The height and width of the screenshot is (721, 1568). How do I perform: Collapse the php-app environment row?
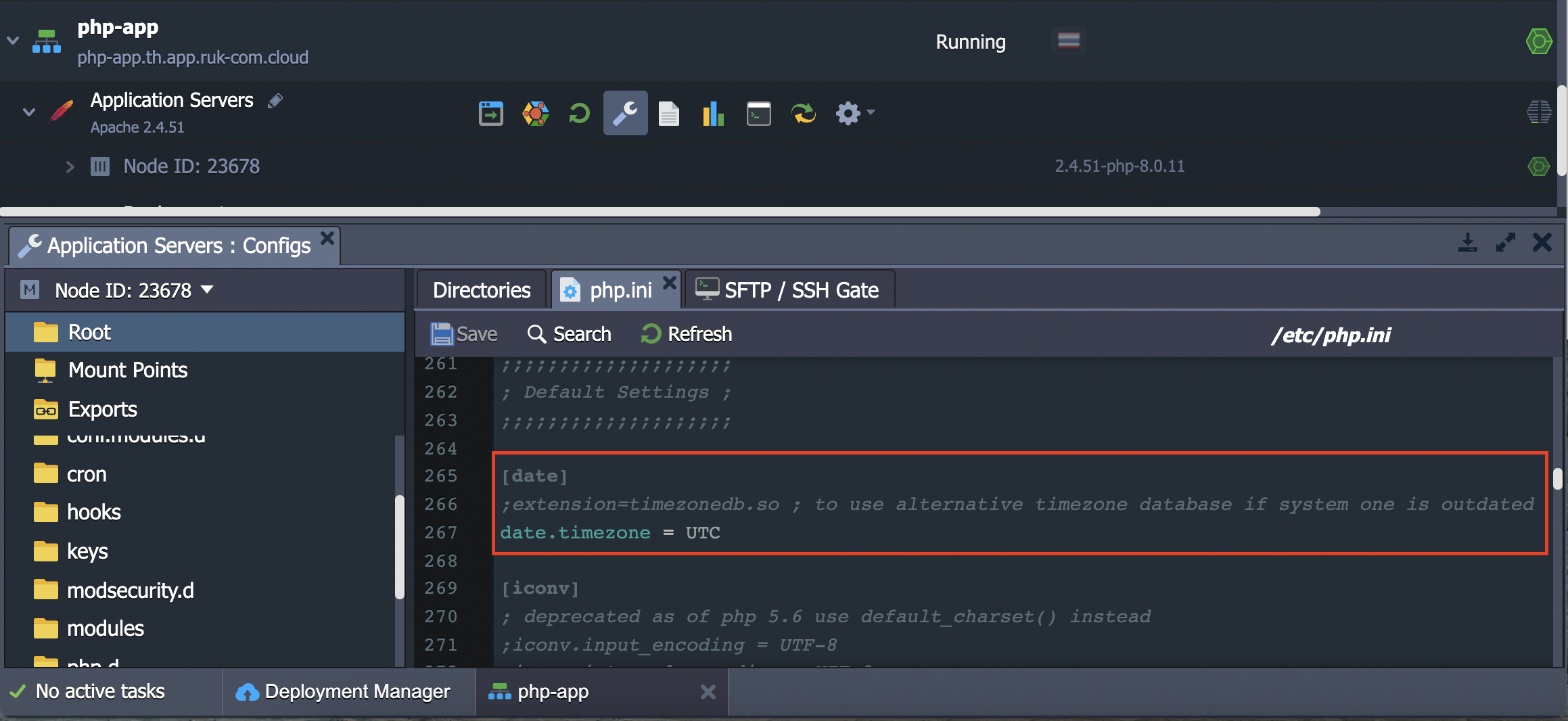click(13, 41)
